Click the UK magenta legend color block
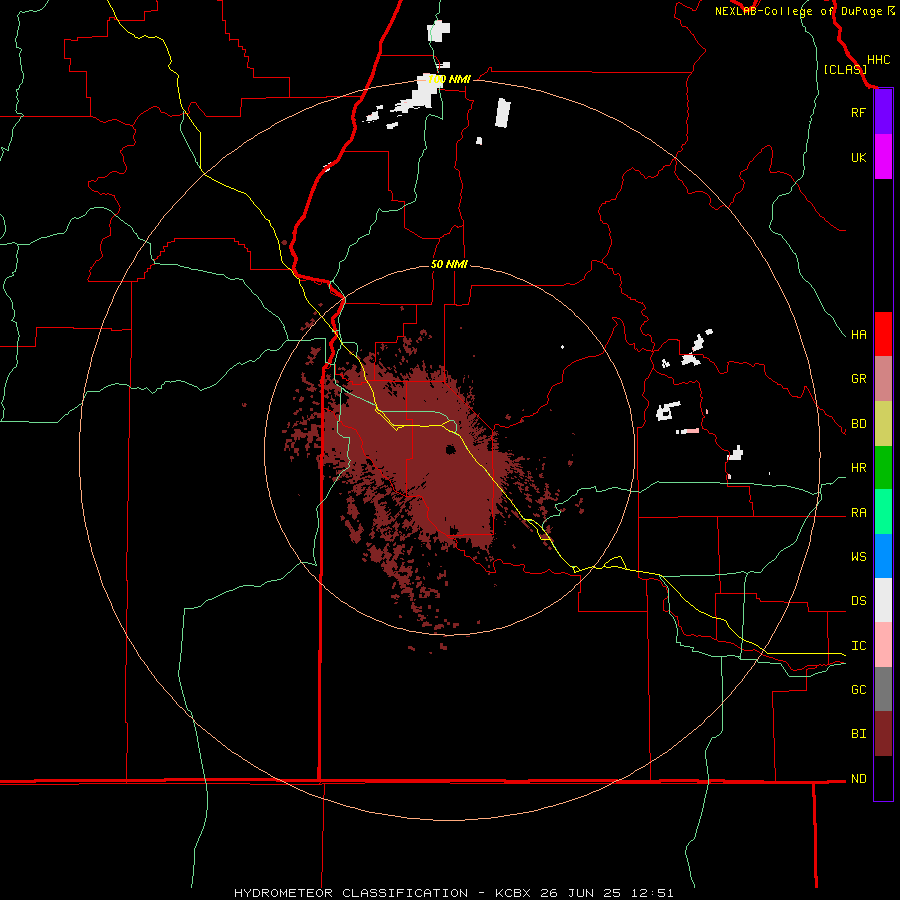 pyautogui.click(x=883, y=157)
